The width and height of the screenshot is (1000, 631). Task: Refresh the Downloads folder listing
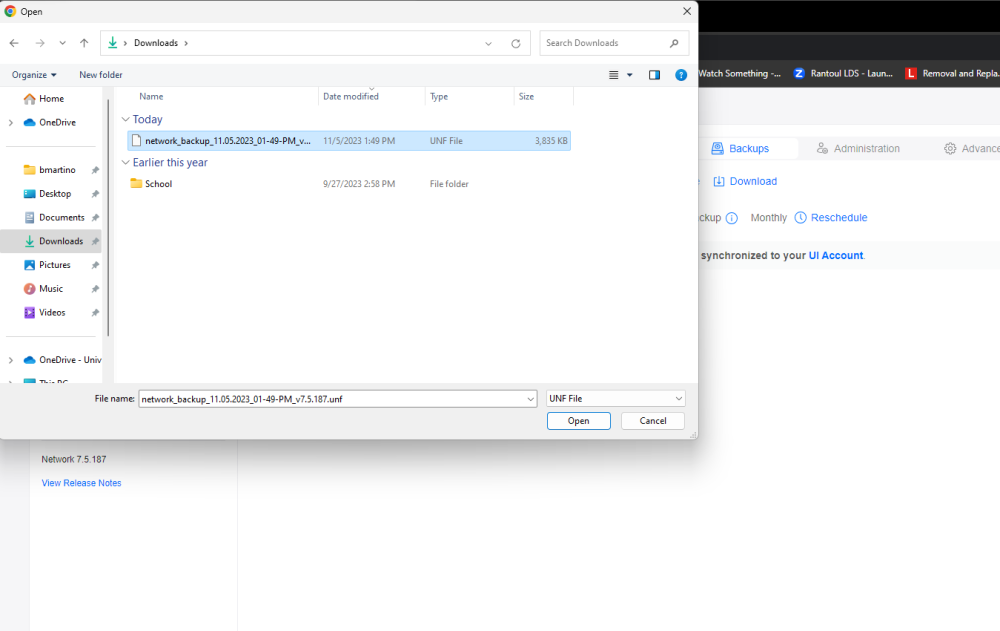click(x=516, y=43)
